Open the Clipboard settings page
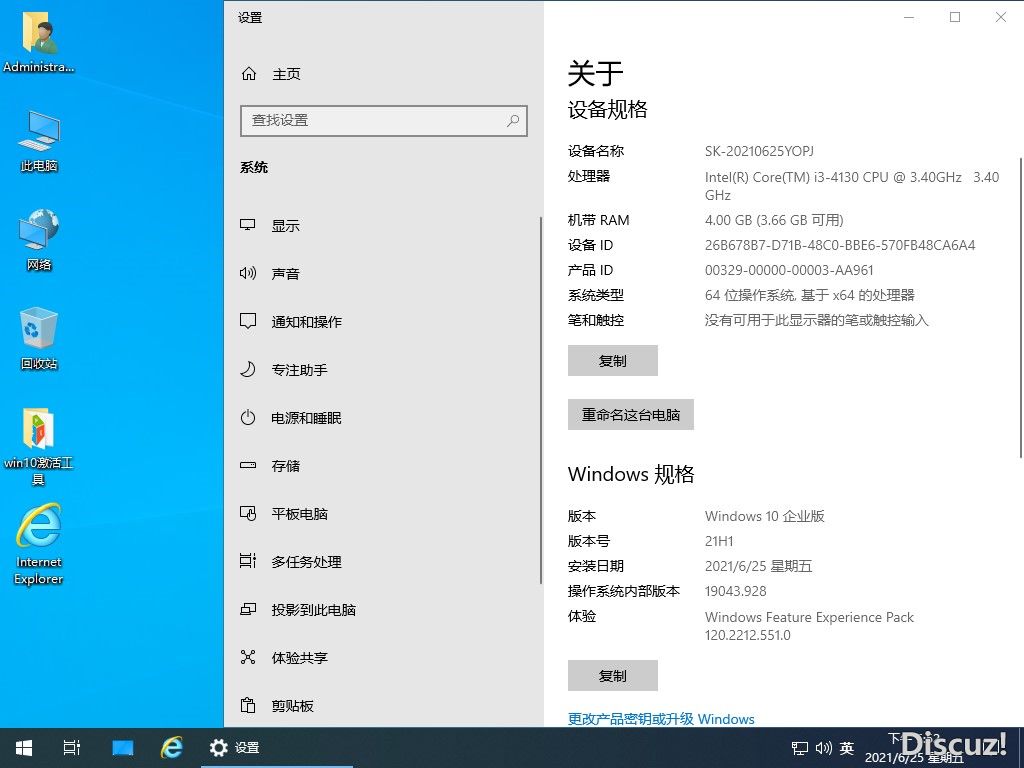The image size is (1024, 768). [x=292, y=706]
